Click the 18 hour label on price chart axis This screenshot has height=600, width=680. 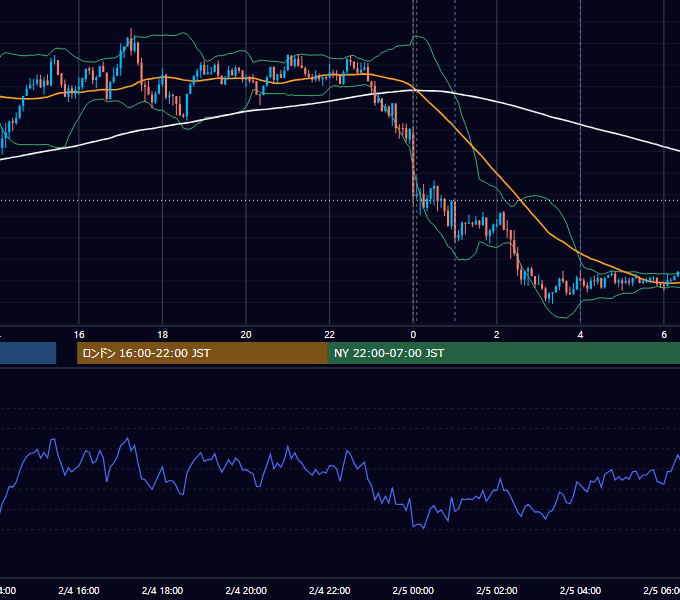(x=163, y=335)
